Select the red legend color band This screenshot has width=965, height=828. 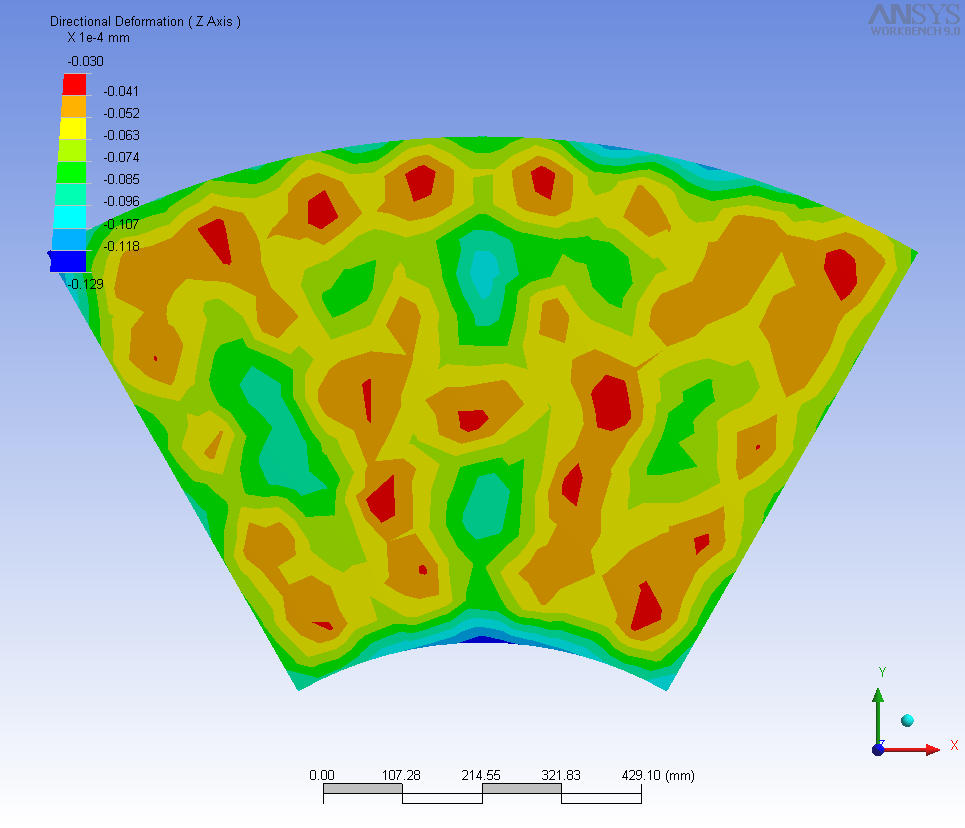click(x=74, y=84)
